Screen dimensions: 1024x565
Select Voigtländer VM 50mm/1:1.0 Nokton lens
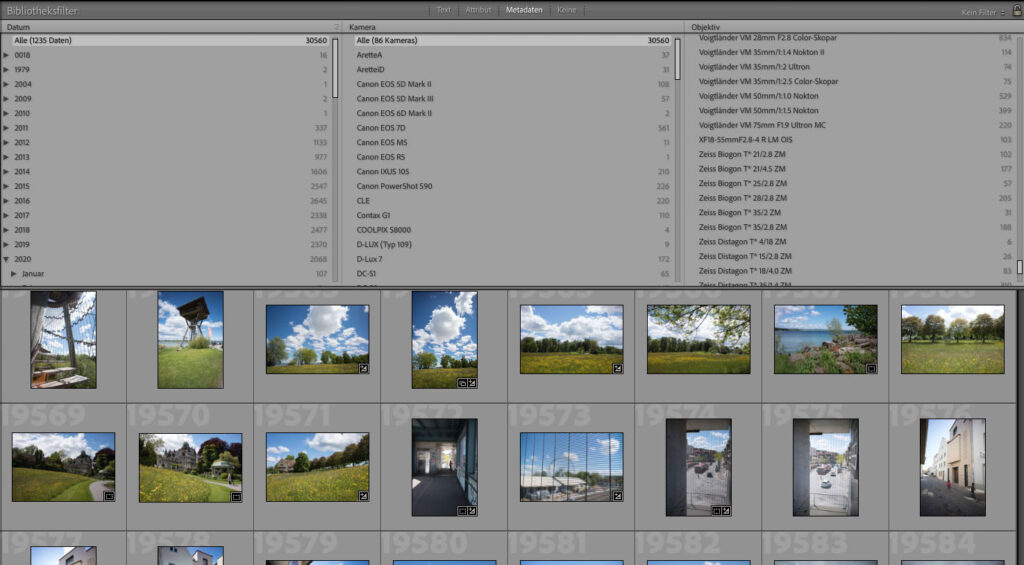pos(855,96)
